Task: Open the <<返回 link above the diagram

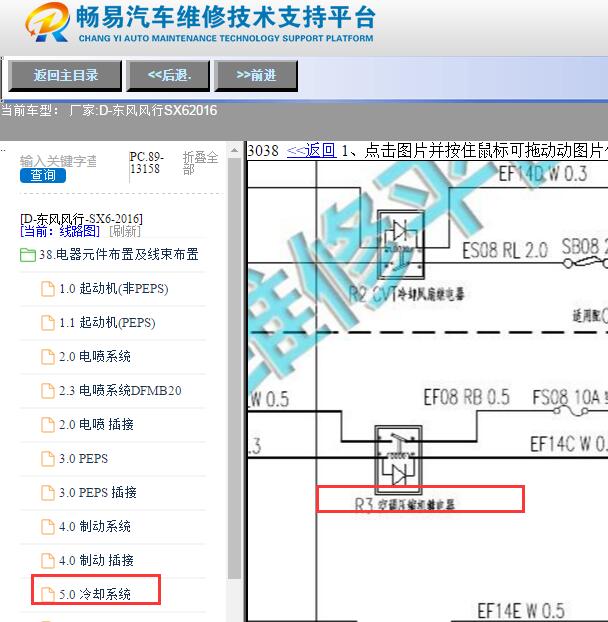Action: click(311, 151)
